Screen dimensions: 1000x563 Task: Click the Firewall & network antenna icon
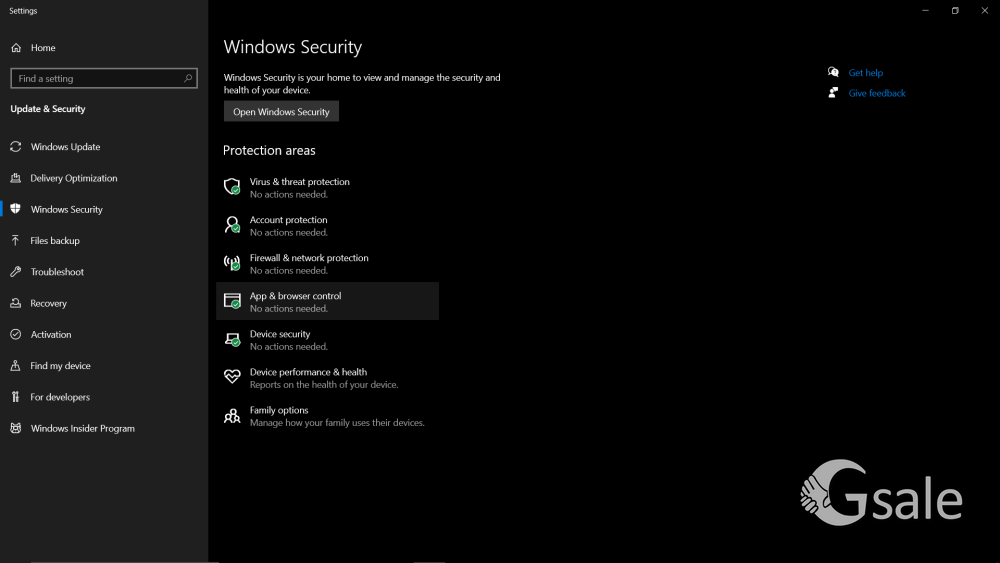tap(232, 263)
